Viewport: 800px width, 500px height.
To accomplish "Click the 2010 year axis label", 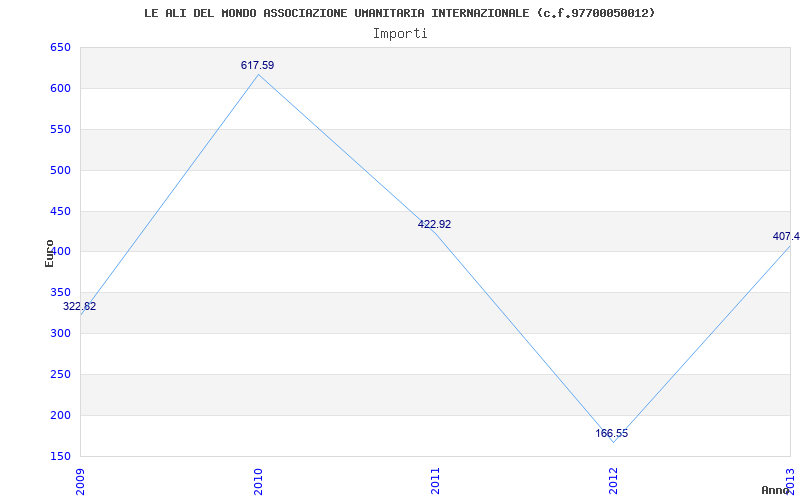I will point(258,481).
